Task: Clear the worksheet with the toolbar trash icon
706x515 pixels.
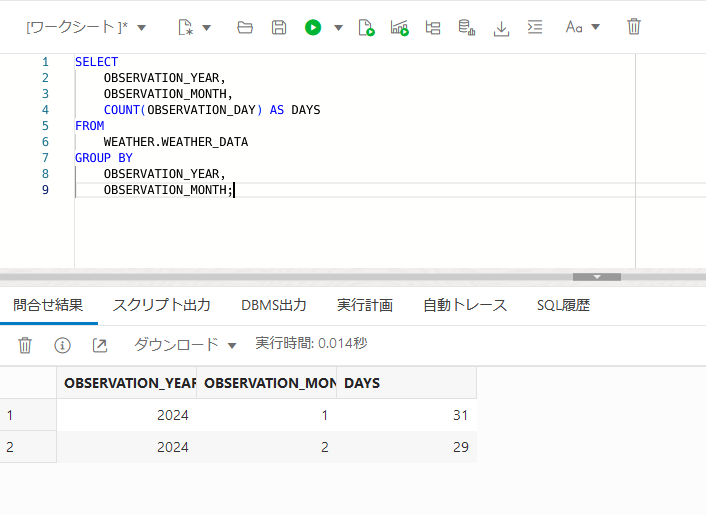Action: pos(634,27)
